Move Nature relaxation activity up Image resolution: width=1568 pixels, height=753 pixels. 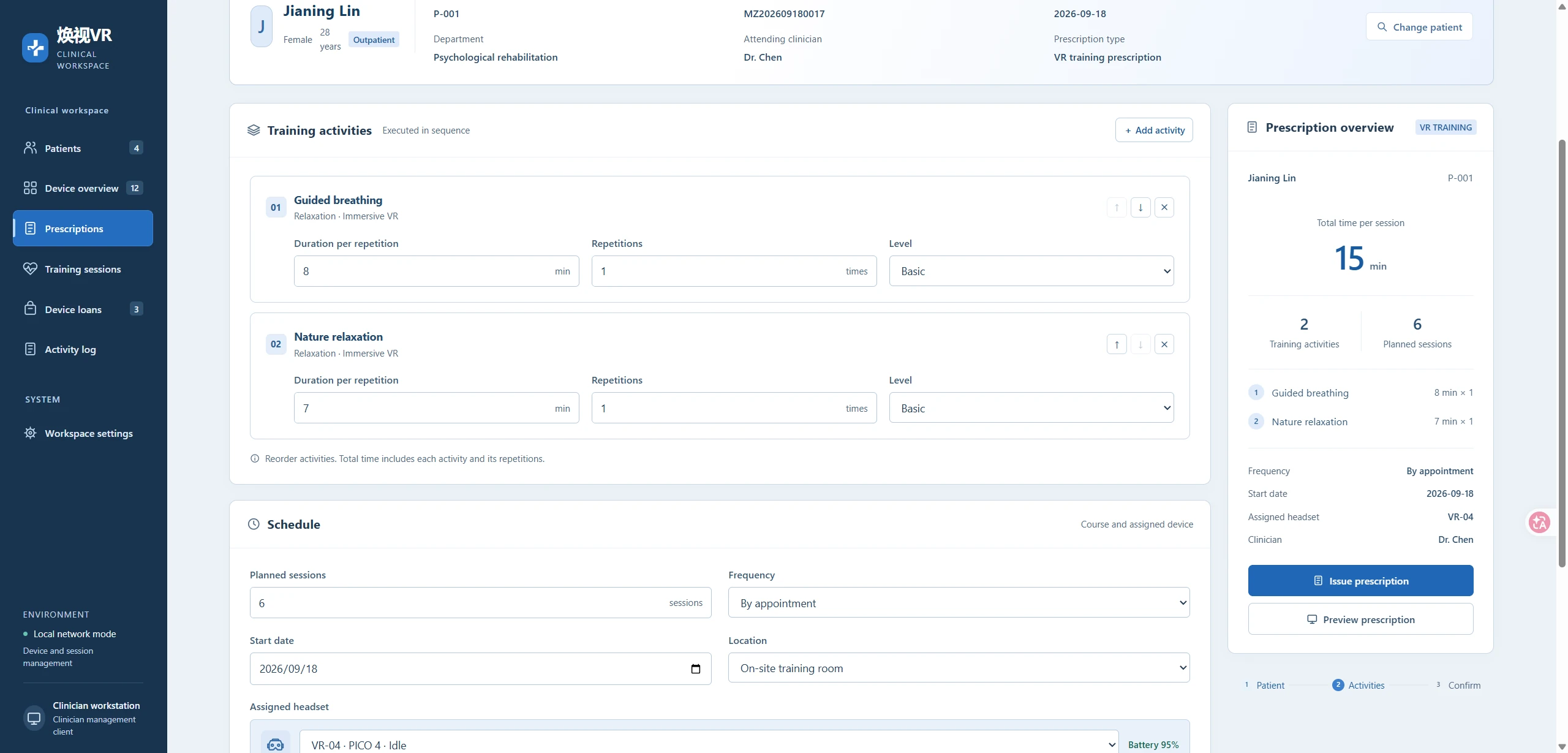1117,344
